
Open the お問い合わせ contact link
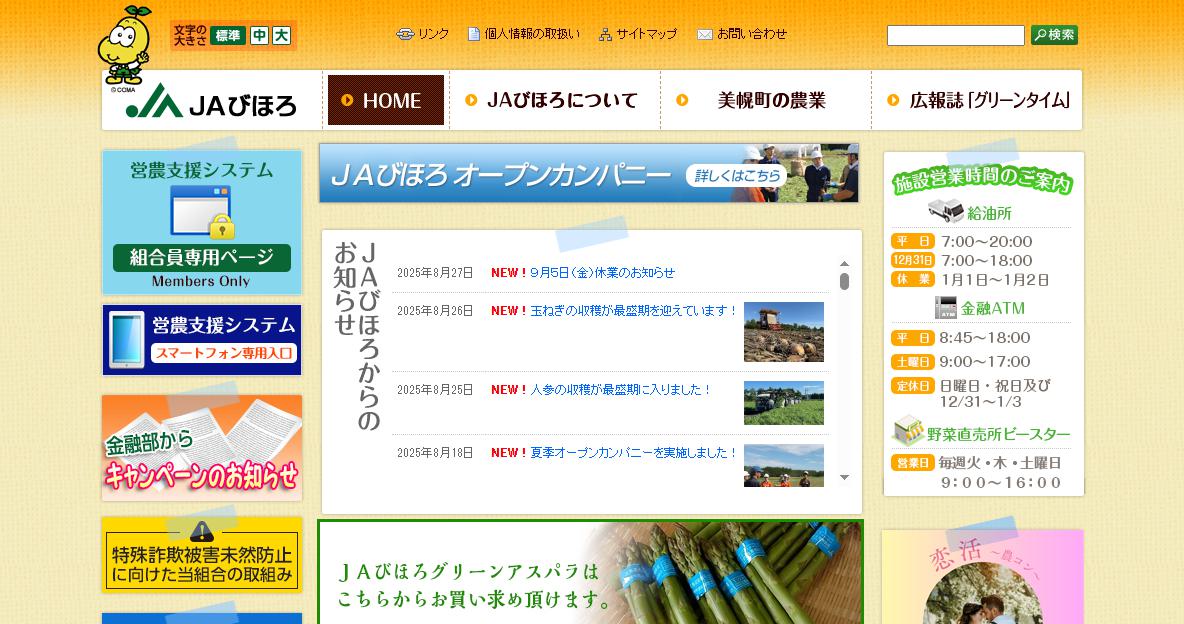(x=742, y=34)
